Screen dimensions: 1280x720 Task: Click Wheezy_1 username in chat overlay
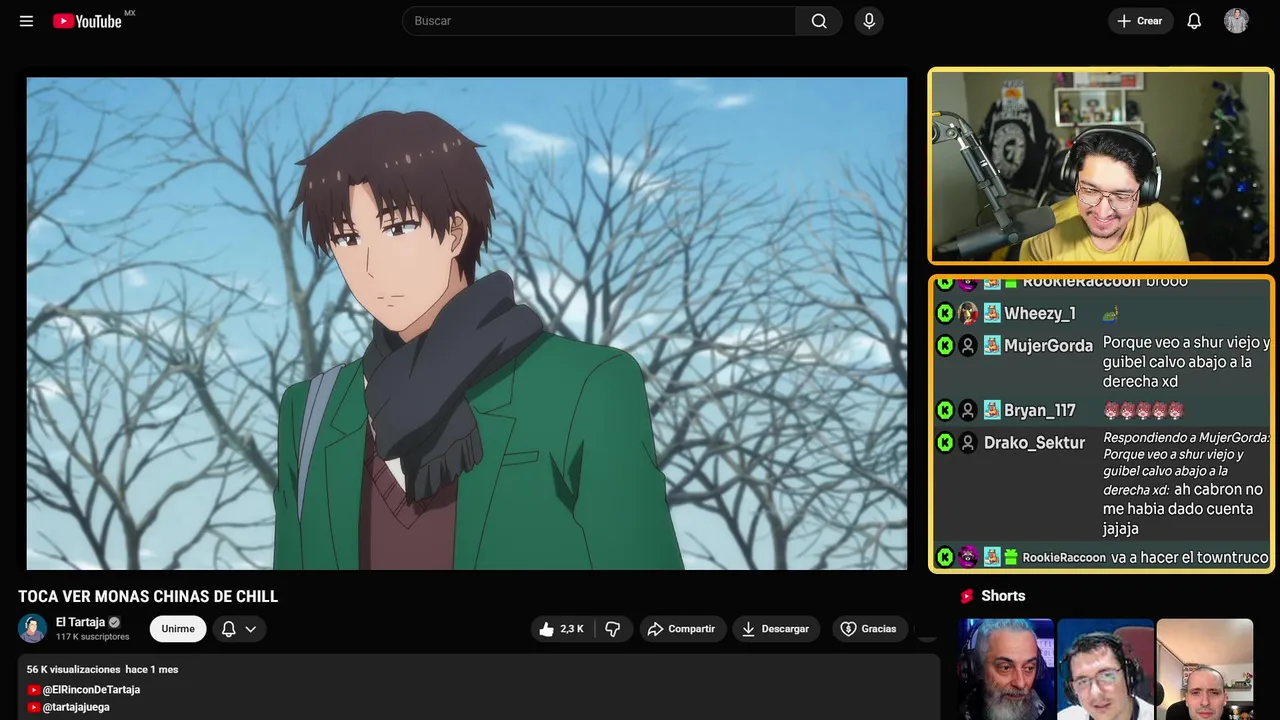click(x=1040, y=314)
